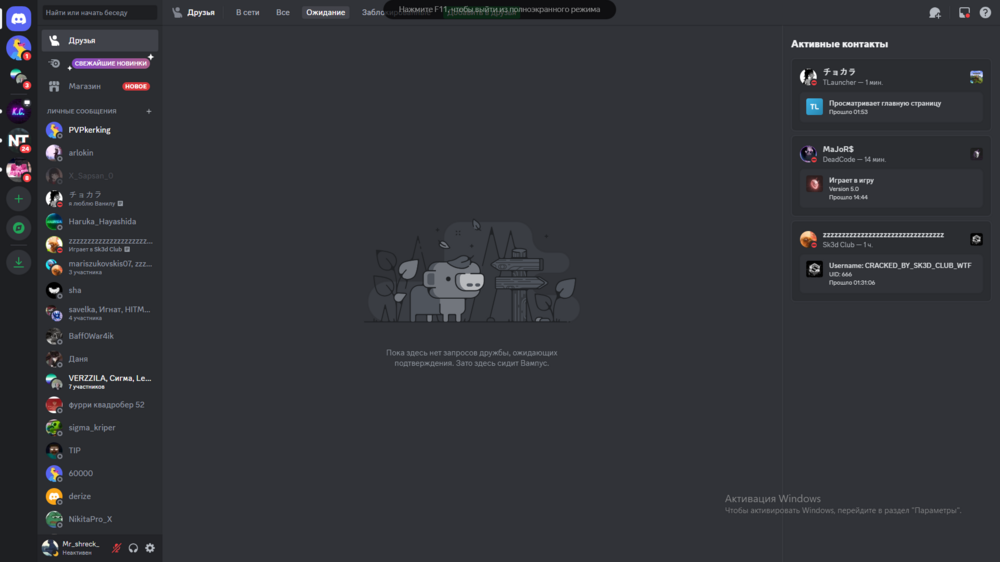This screenshot has width=1000, height=562.
Task: Open DM with Даня
Action: 100,359
